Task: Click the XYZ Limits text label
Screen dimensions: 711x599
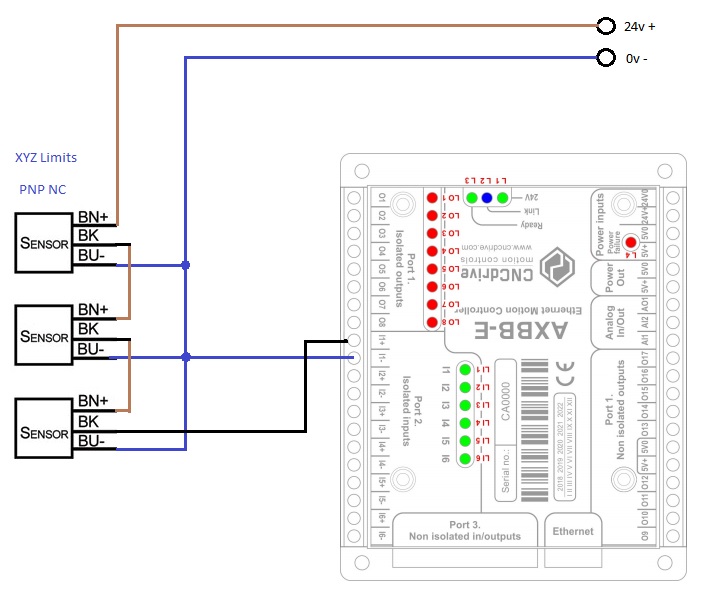Action: point(46,158)
